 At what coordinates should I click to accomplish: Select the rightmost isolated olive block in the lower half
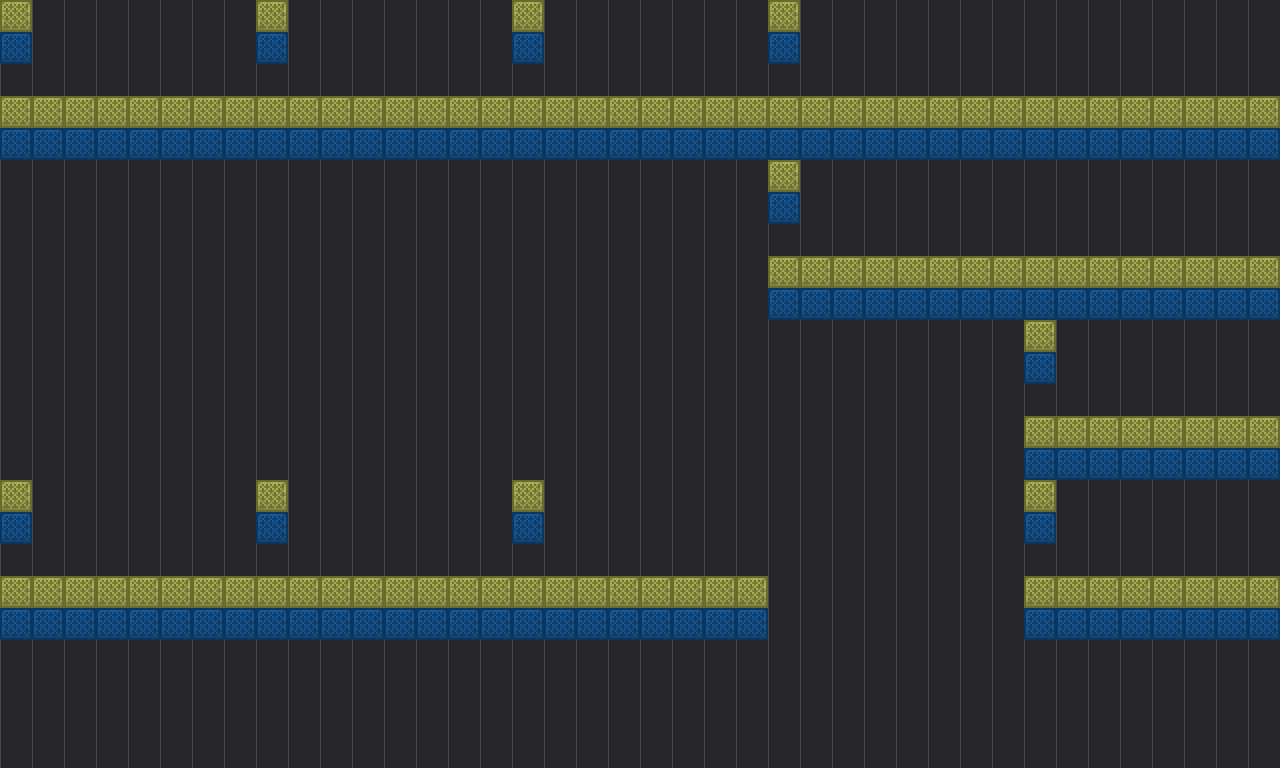click(1040, 496)
